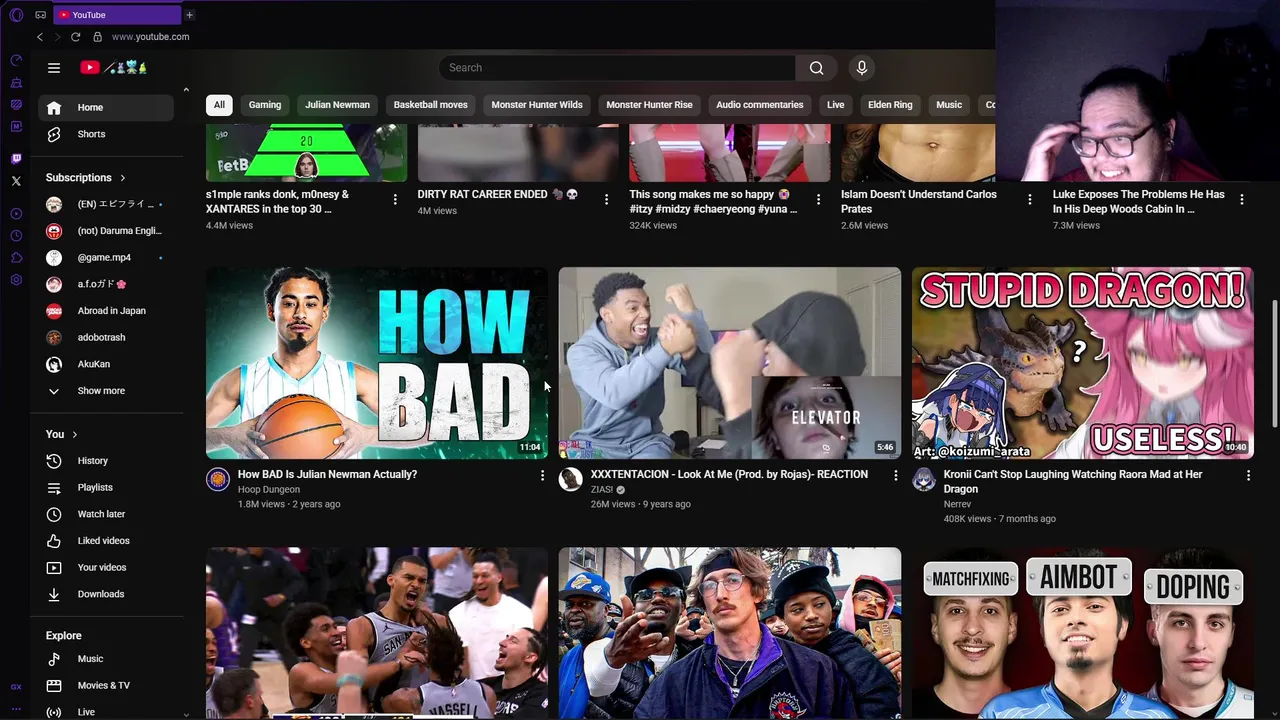1280x720 pixels.
Task: Click the browser address bar URL
Action: pos(150,37)
